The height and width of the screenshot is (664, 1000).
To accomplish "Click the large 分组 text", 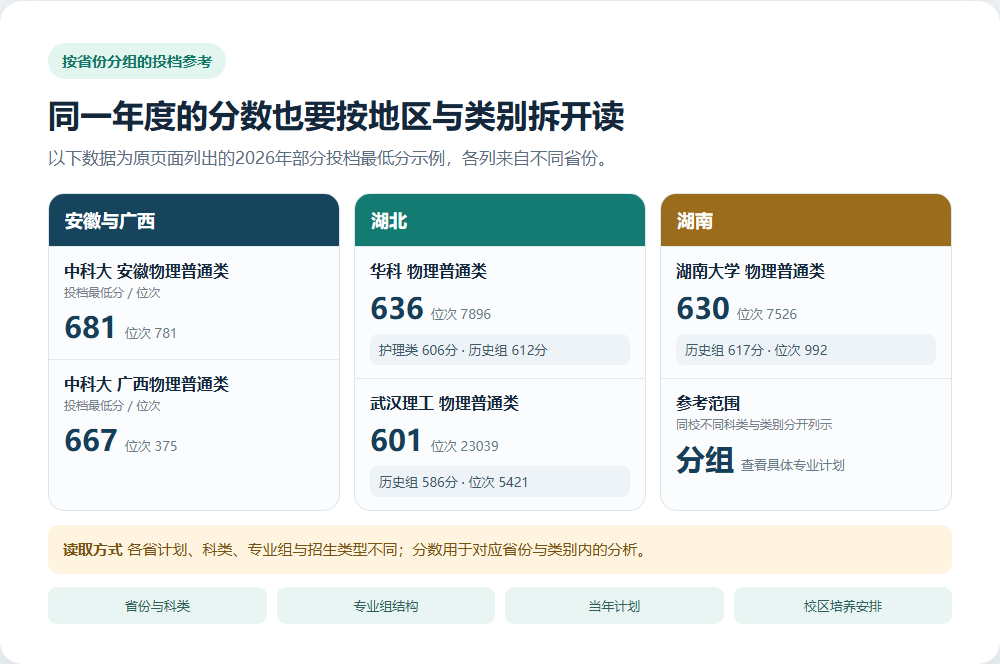I will point(705,459).
